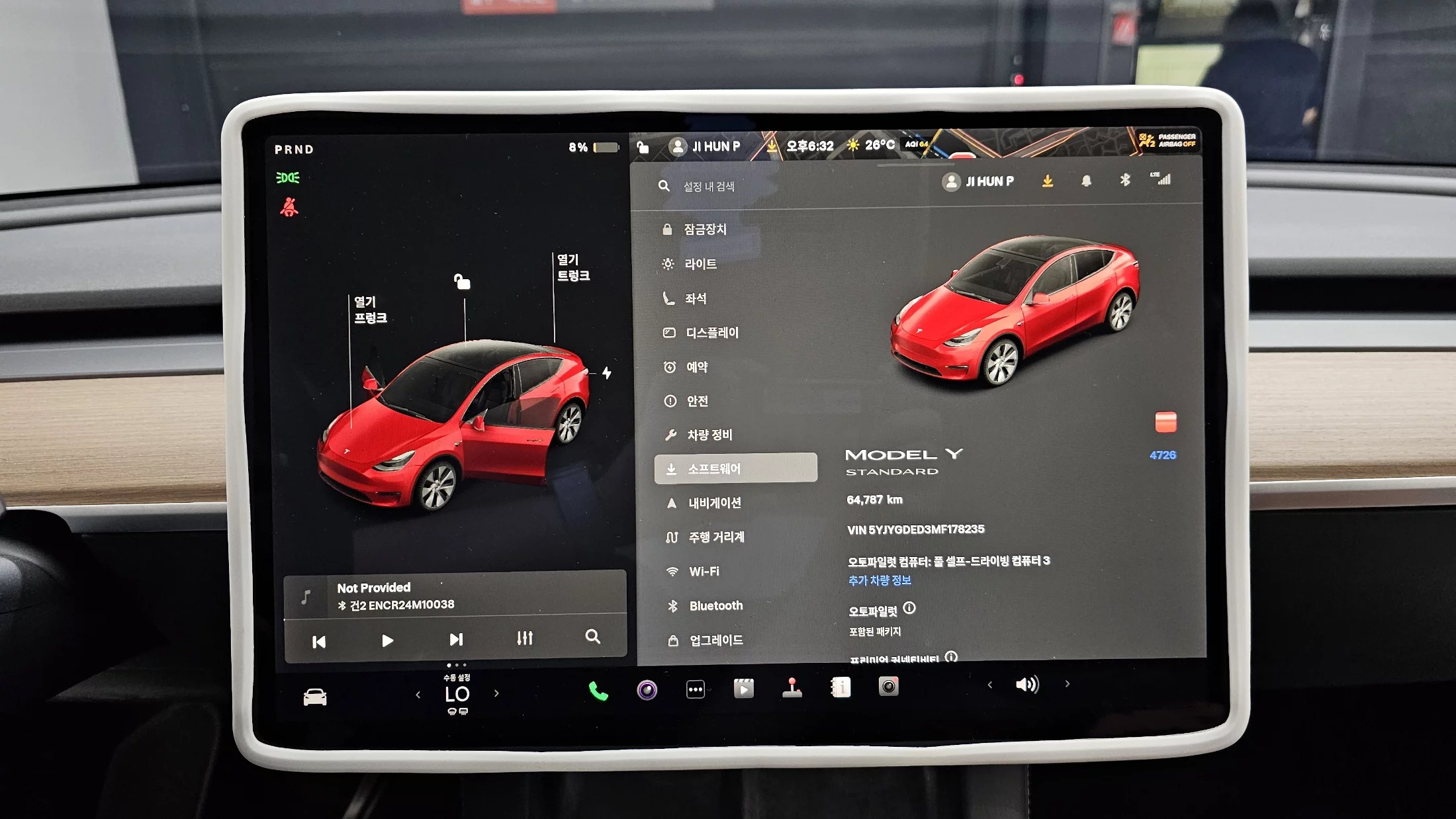
Task: Launch the Theater video app icon
Action: (x=743, y=689)
